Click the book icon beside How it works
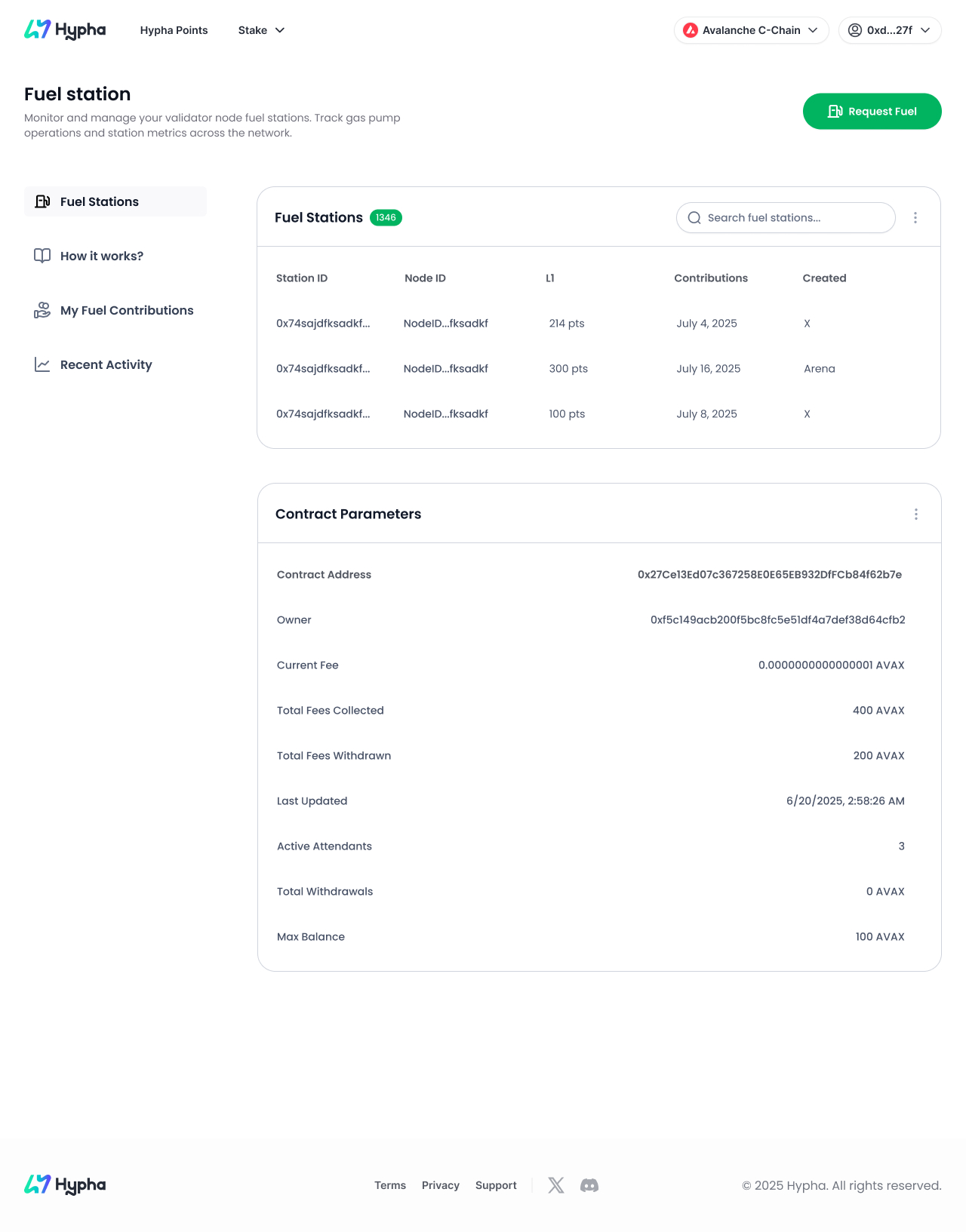The width and height of the screenshot is (966, 1232). pyautogui.click(x=42, y=256)
